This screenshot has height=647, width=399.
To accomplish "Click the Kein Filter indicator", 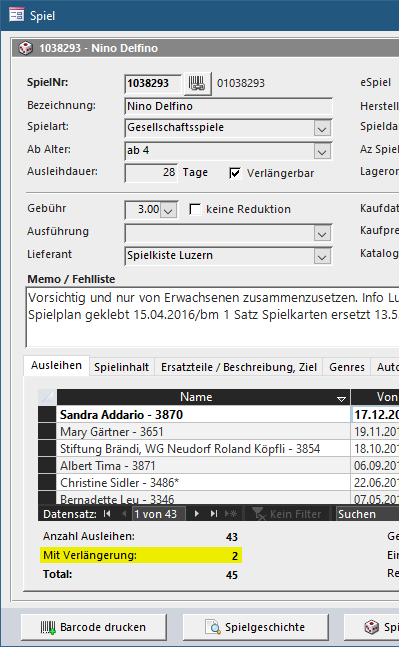I will click(287, 514).
